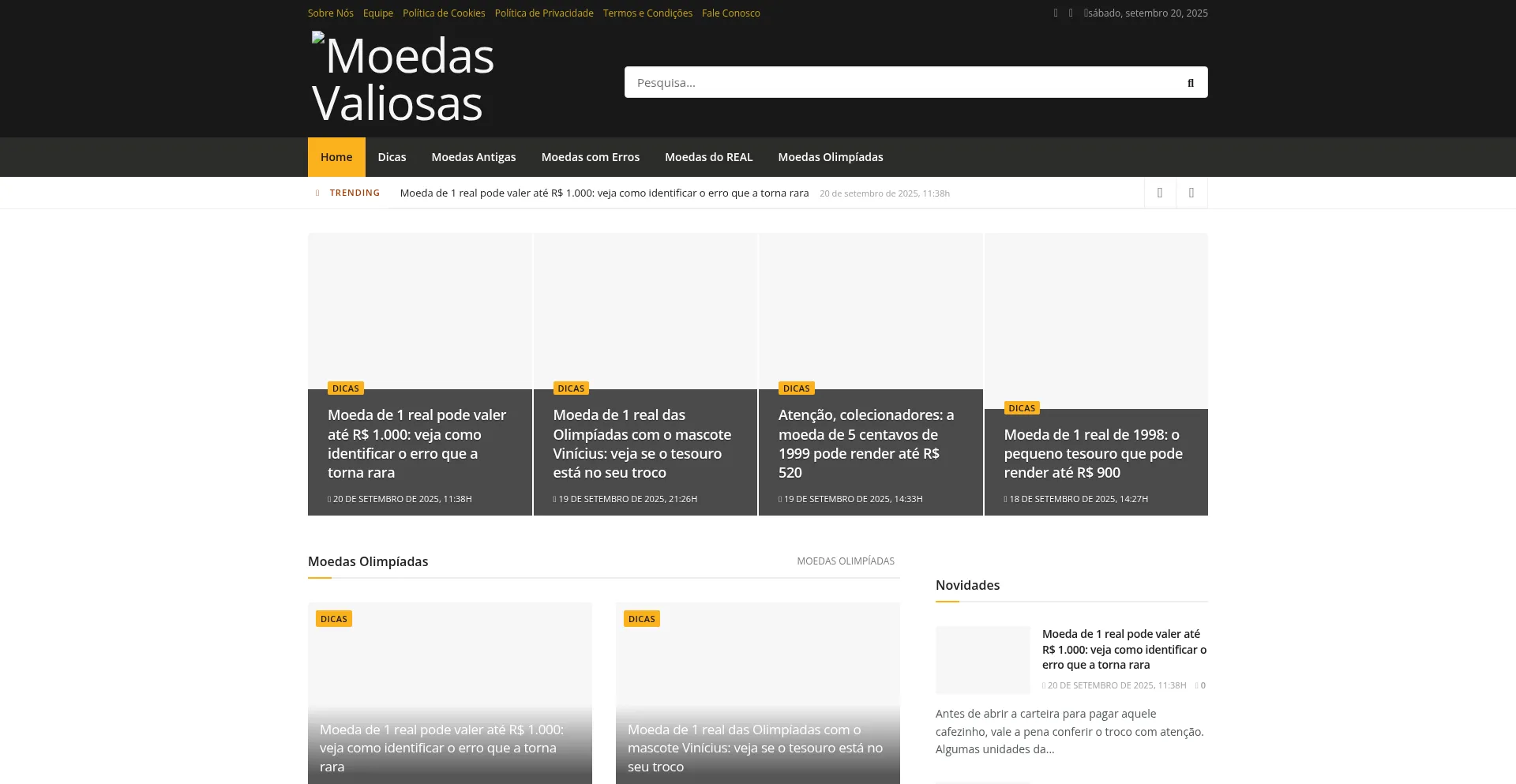Click the search magnifier icon button

(x=1190, y=83)
